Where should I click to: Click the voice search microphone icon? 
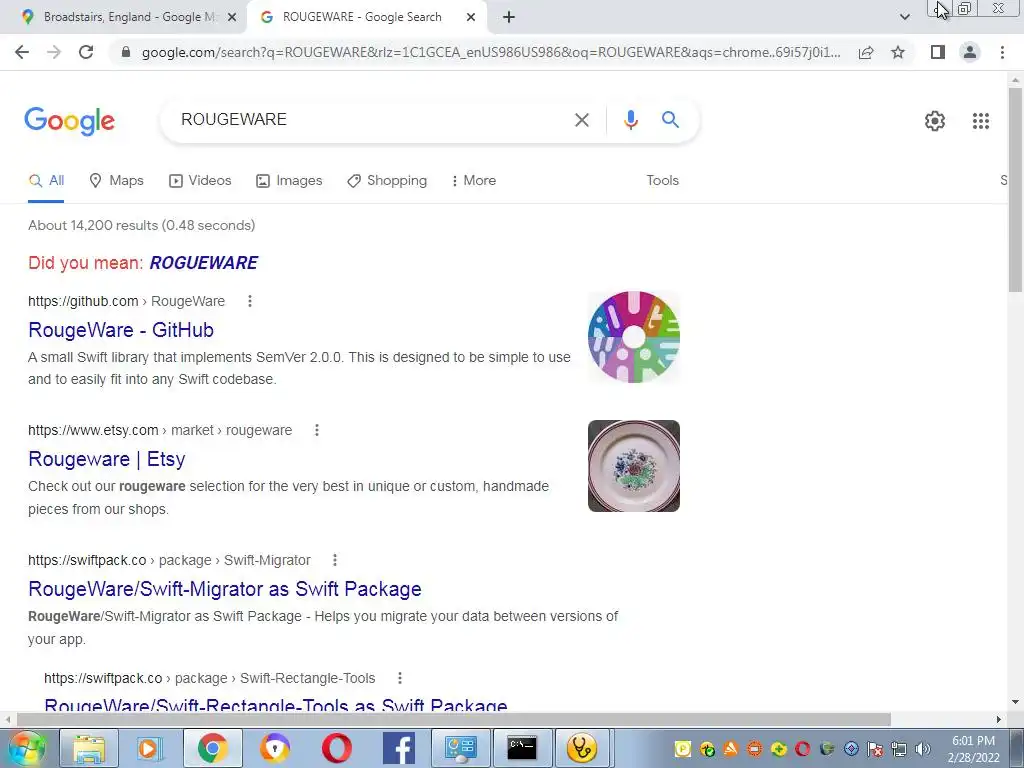pyautogui.click(x=630, y=120)
